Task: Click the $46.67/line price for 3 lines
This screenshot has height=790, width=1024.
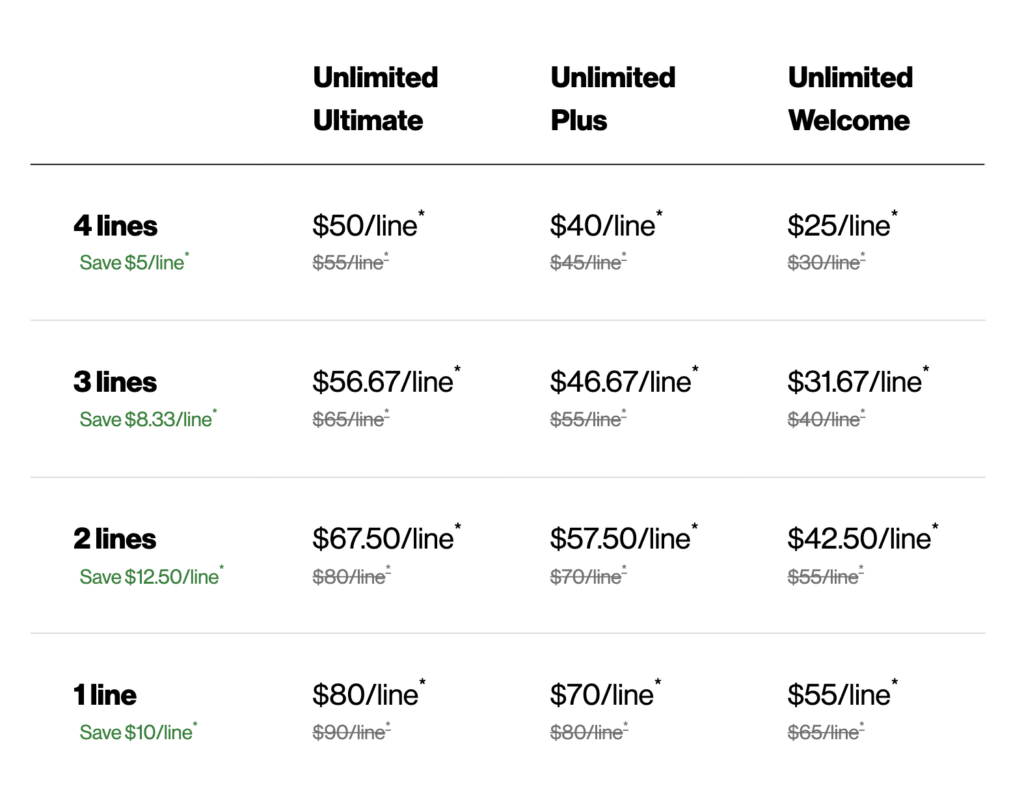Action: [620, 382]
